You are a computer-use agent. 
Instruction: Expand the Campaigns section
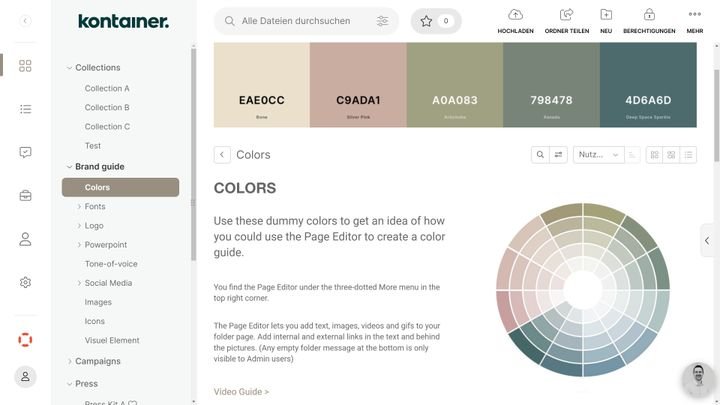point(69,361)
